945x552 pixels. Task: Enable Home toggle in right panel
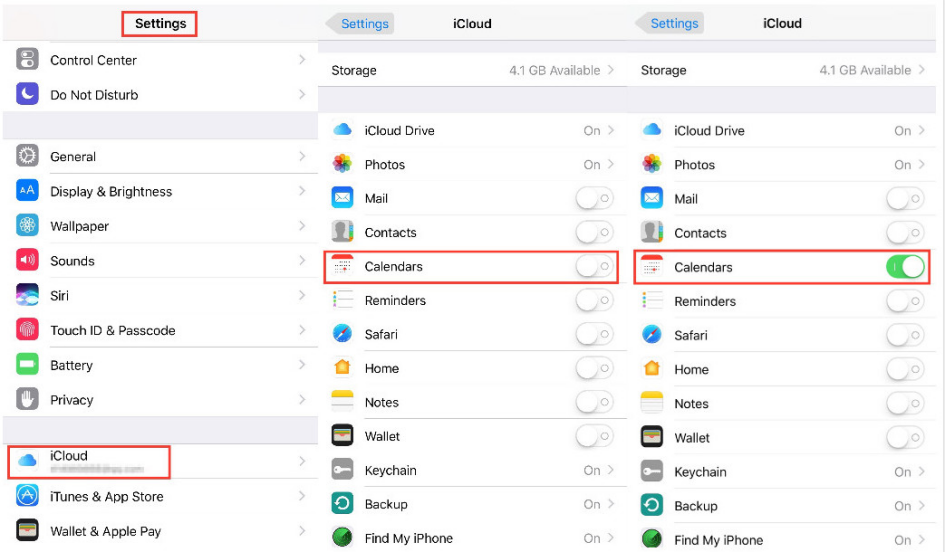(905, 369)
